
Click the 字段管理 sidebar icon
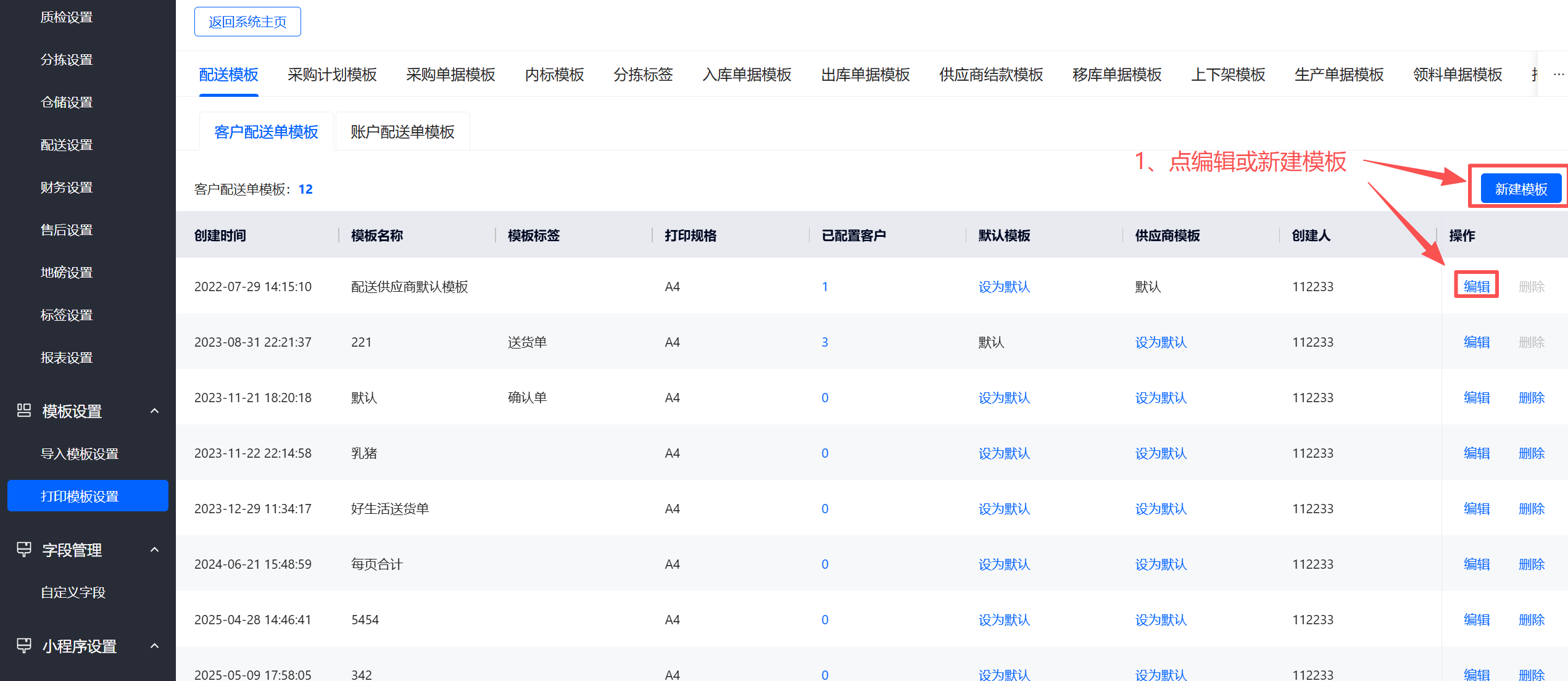click(24, 549)
